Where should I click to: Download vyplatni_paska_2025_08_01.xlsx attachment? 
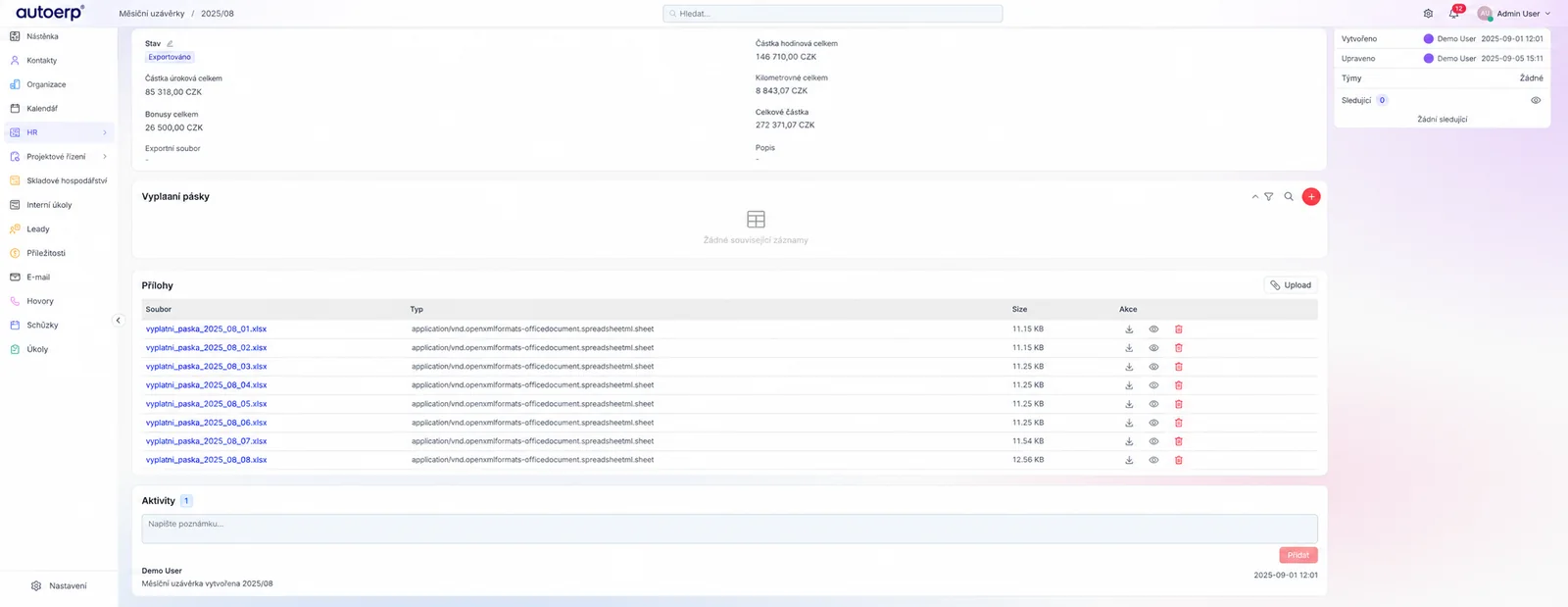1129,329
